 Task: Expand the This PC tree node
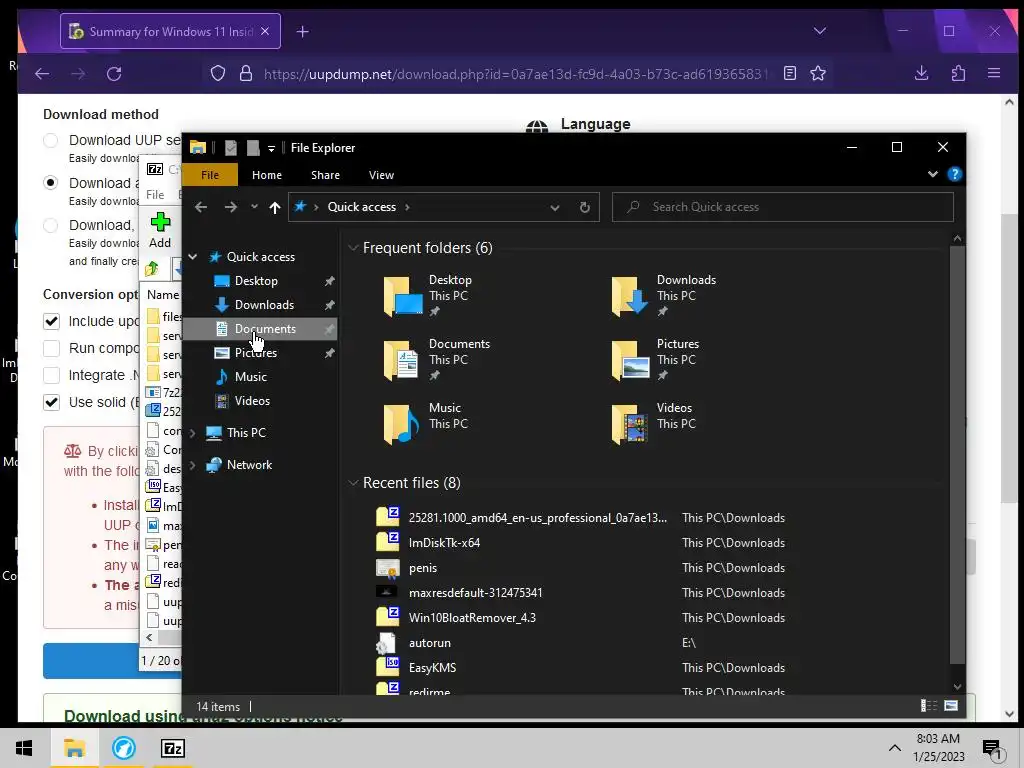coord(193,432)
